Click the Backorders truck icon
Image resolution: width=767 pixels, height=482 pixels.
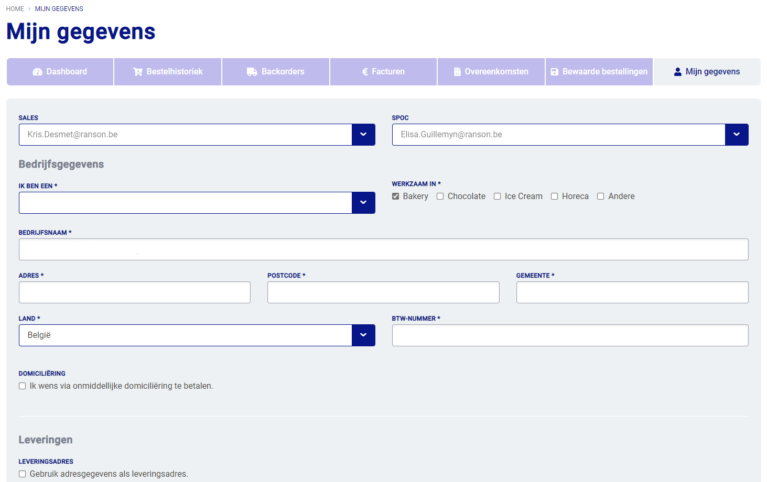point(252,72)
